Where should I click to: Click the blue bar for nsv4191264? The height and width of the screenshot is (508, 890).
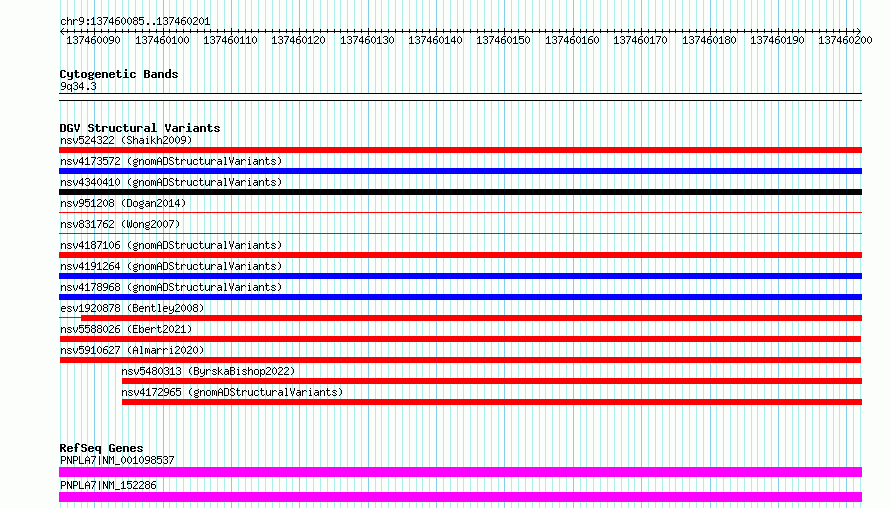[x=460, y=276]
